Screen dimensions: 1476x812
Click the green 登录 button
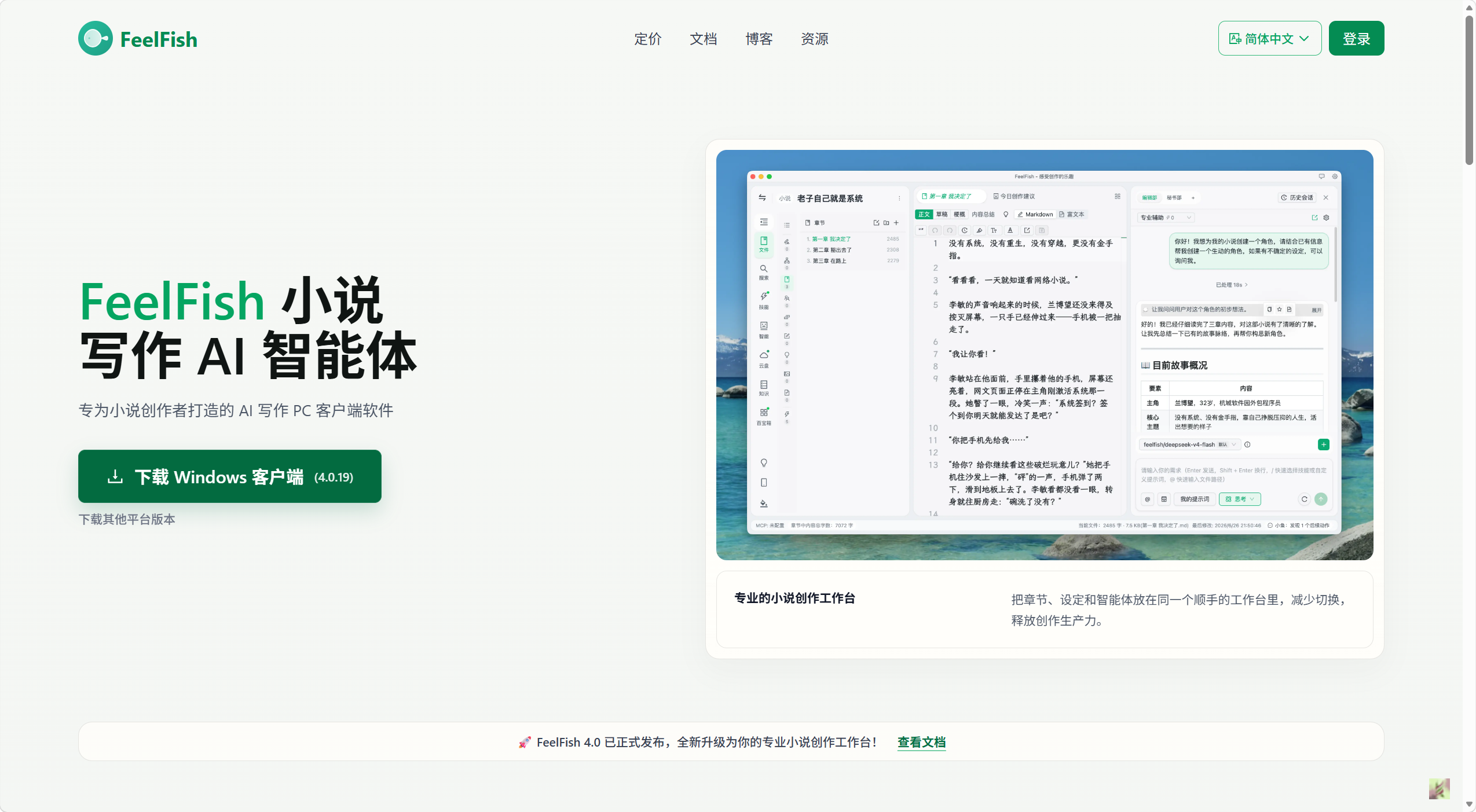click(x=1356, y=38)
